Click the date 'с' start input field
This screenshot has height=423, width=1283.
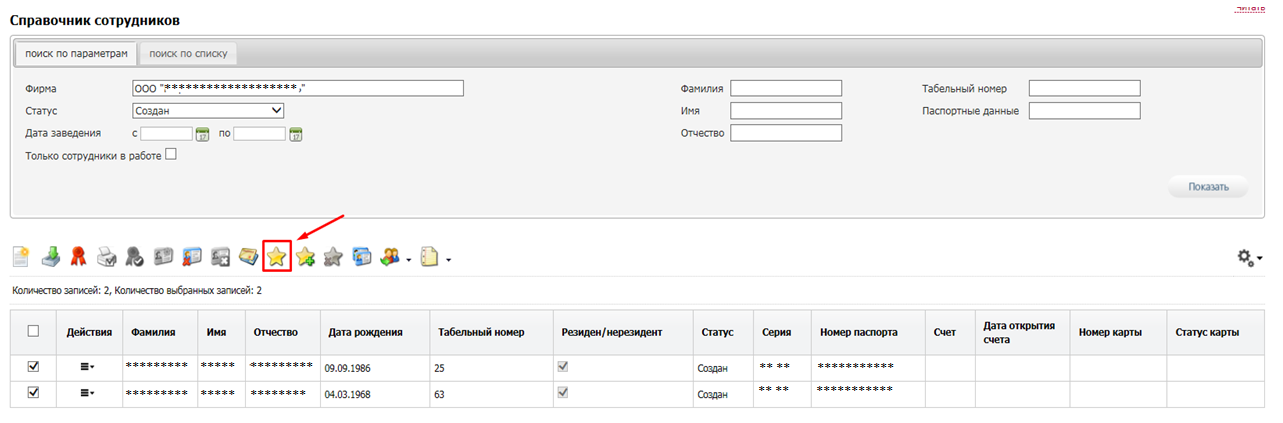166,134
